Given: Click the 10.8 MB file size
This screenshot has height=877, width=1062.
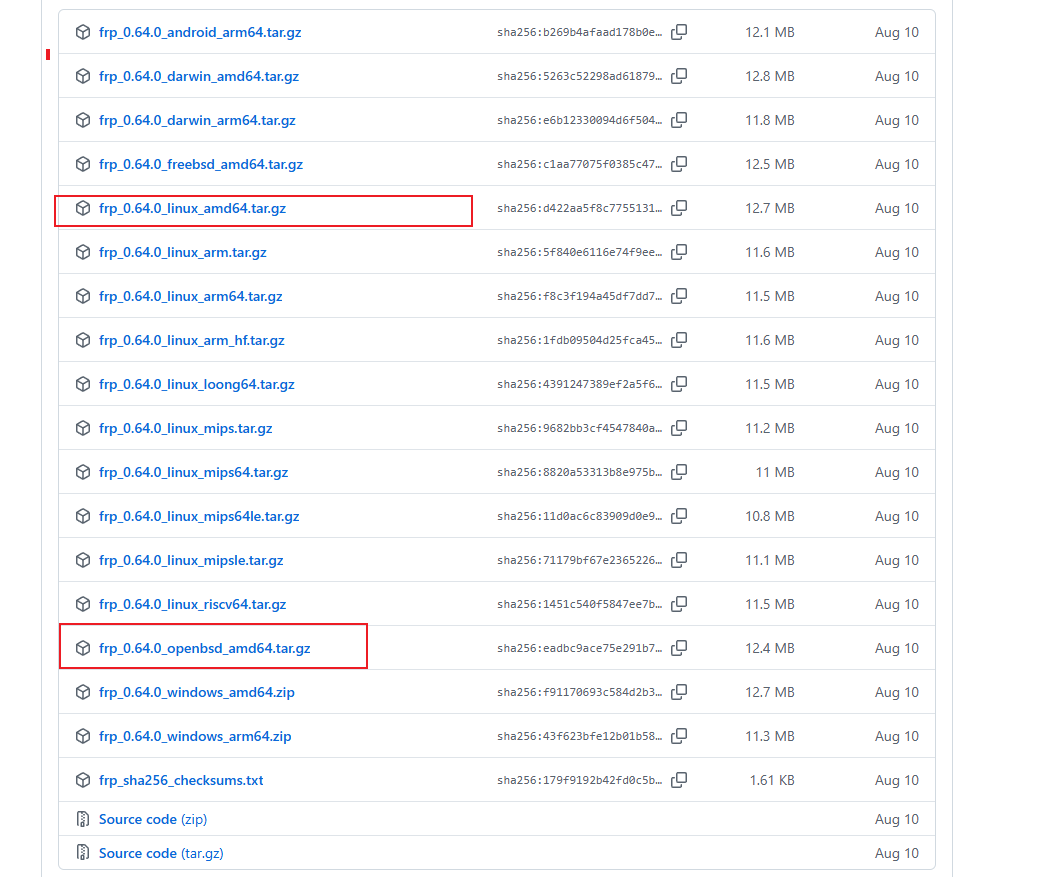Looking at the screenshot, I should click(x=770, y=516).
